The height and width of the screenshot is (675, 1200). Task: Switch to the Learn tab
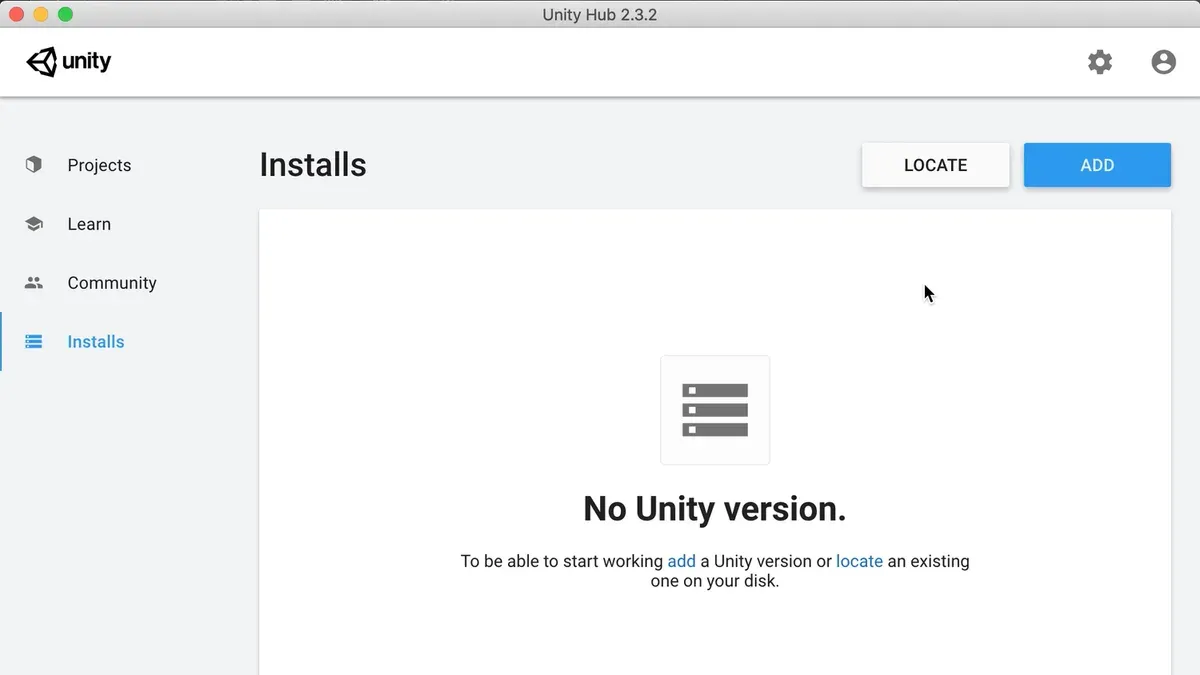click(89, 224)
